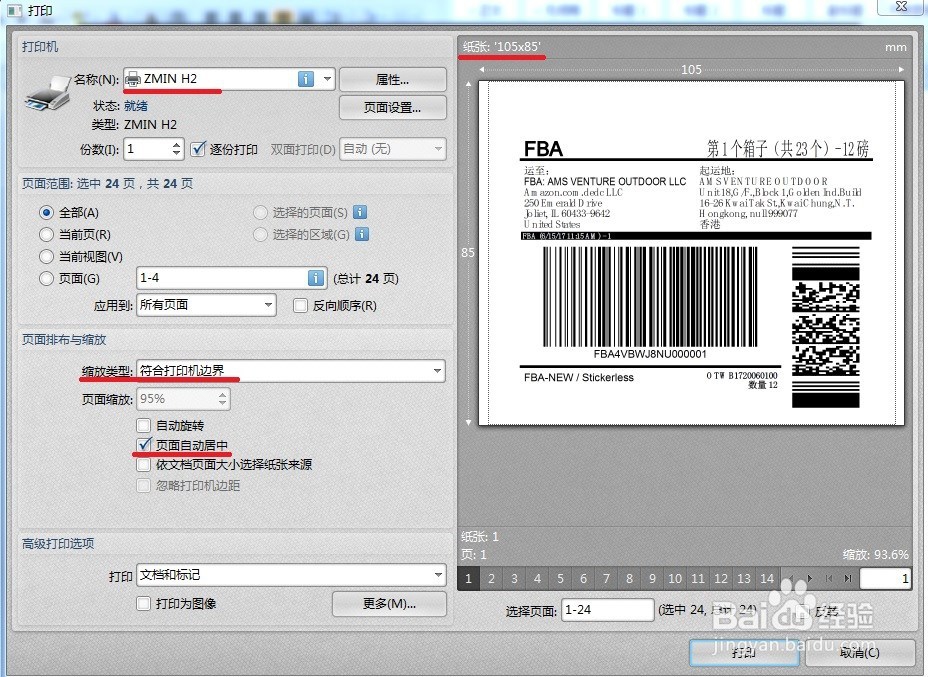Select the 全部(A) radio button

click(46, 212)
